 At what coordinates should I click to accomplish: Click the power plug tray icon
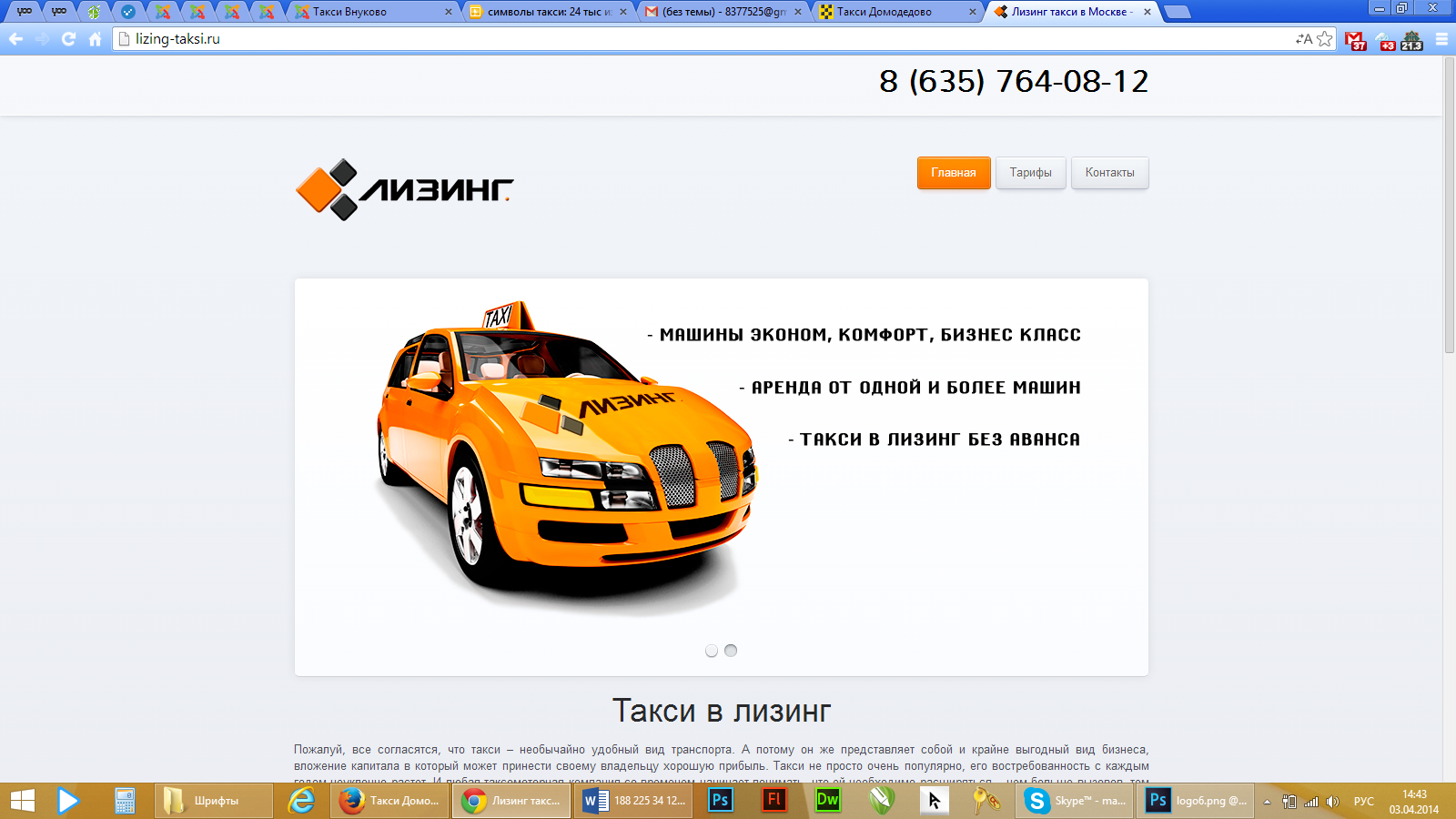(1289, 802)
